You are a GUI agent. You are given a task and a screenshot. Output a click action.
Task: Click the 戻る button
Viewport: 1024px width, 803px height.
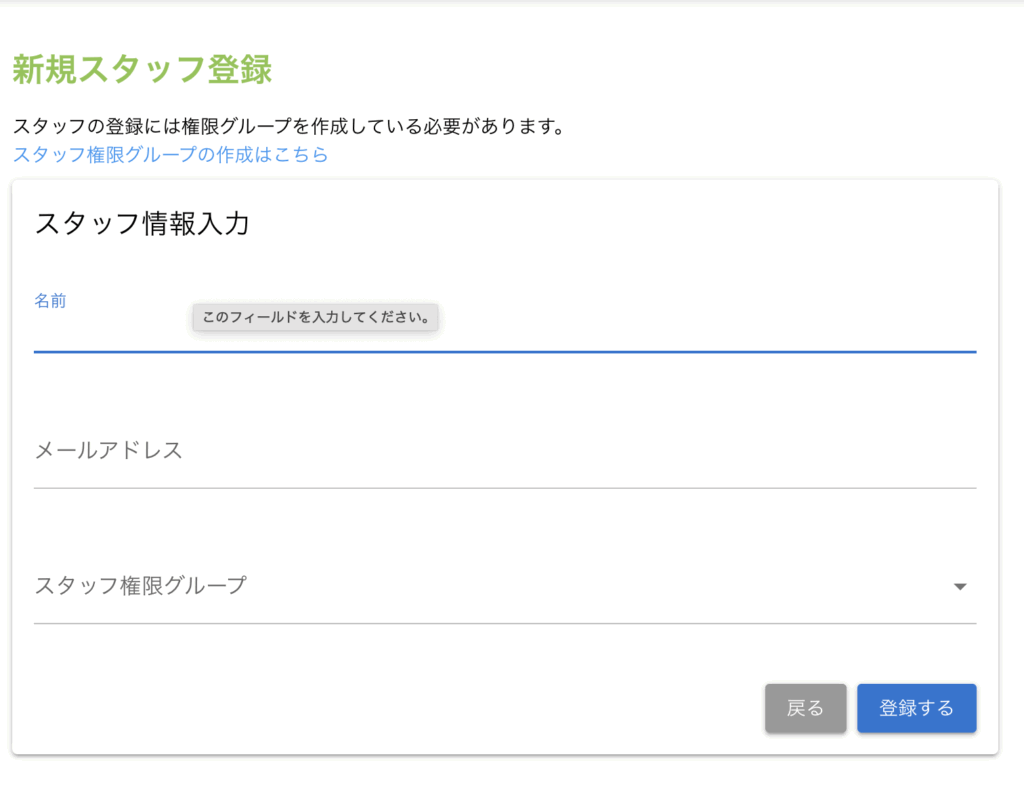click(805, 708)
